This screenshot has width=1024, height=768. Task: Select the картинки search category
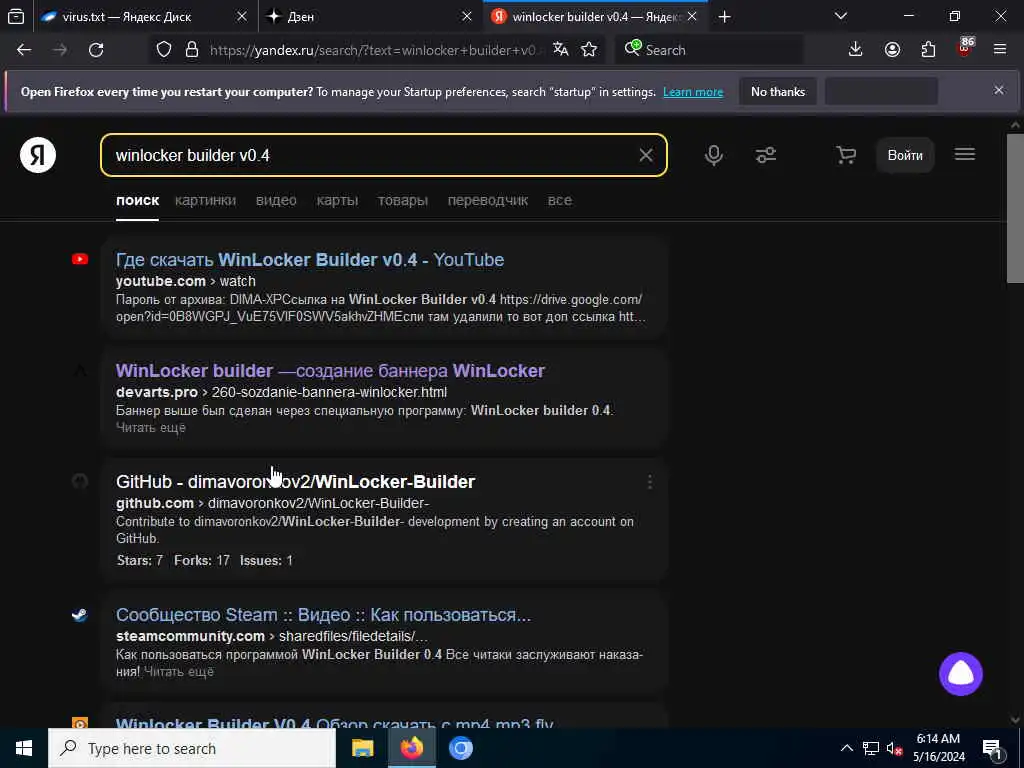[x=205, y=200]
